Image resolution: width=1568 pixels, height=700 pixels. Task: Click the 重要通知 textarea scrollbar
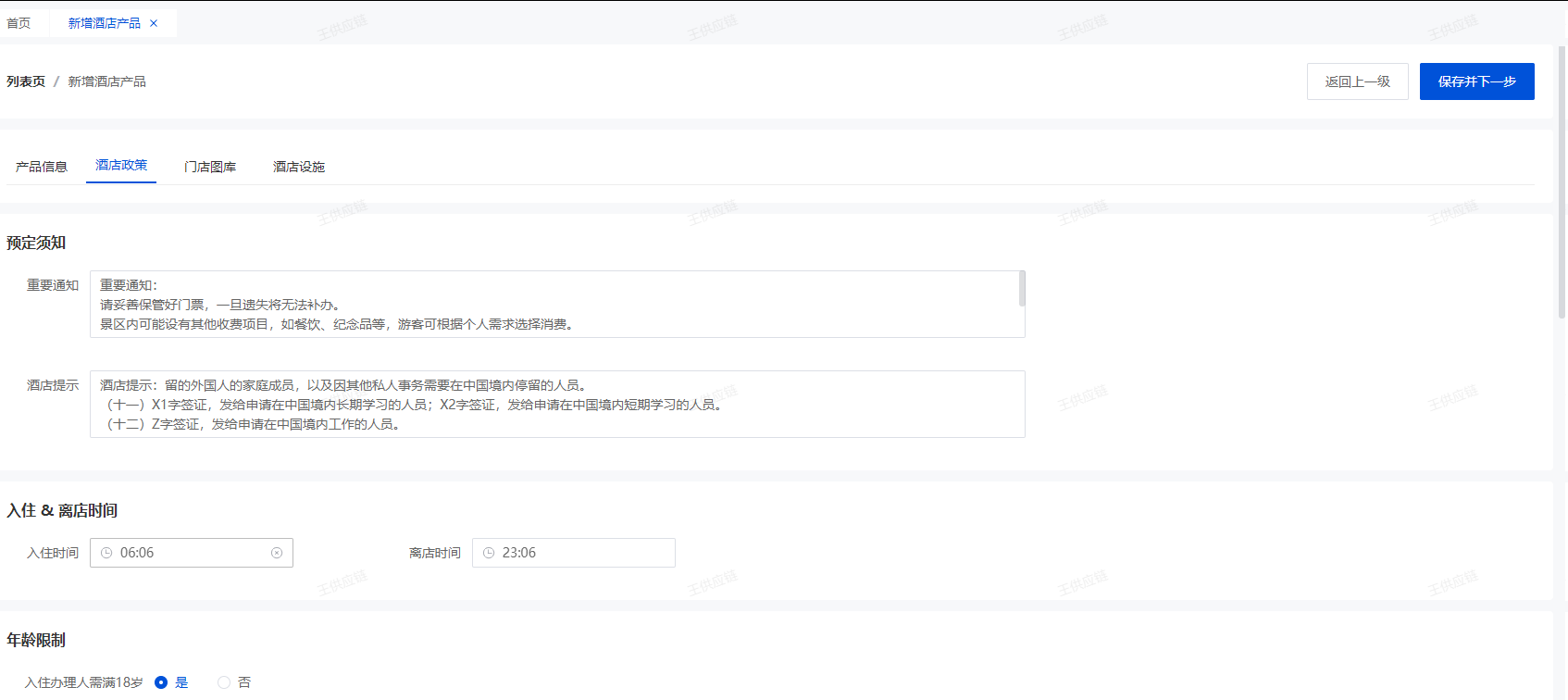(1022, 289)
